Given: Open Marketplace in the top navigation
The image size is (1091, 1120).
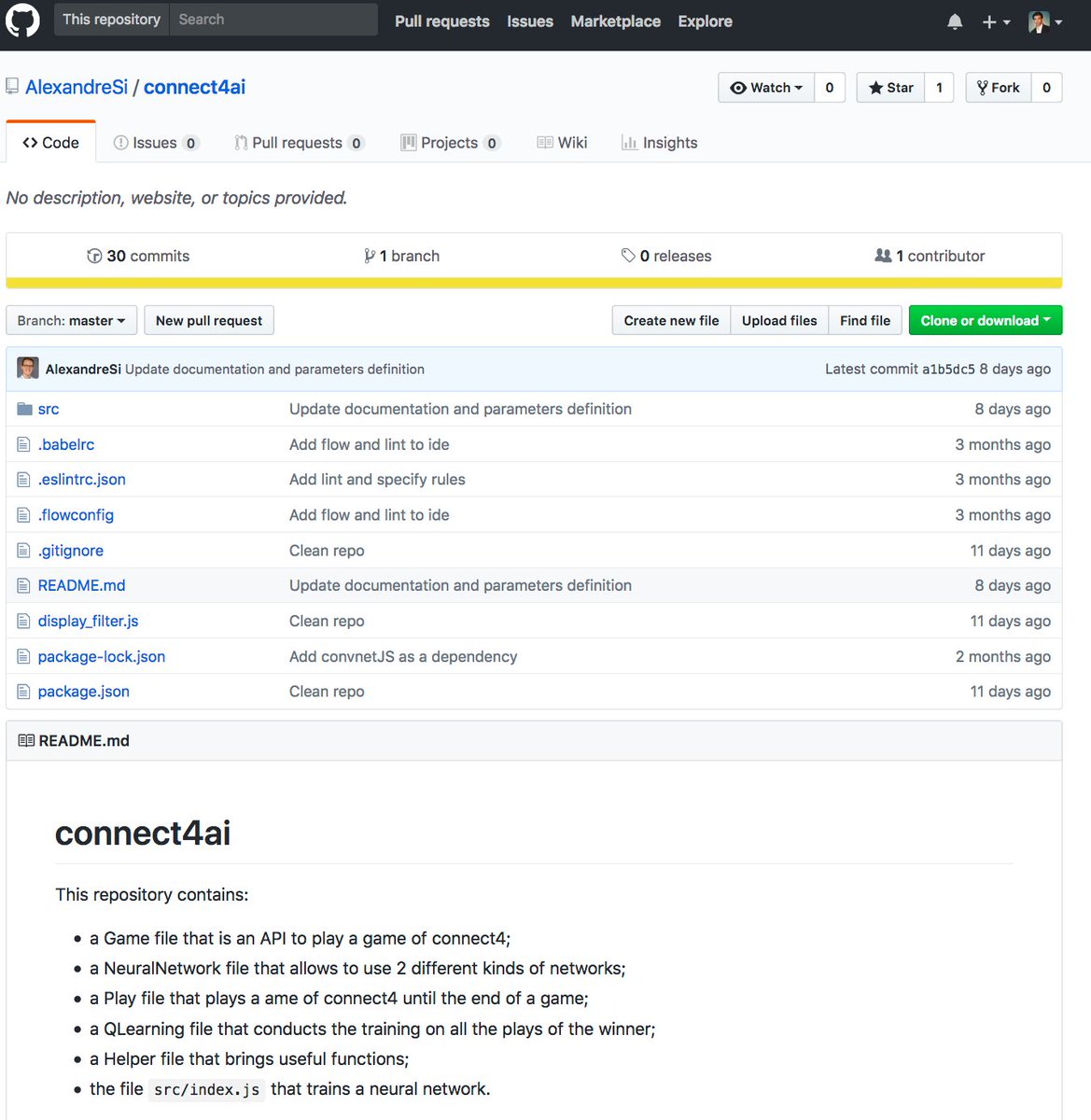Looking at the screenshot, I should point(616,21).
